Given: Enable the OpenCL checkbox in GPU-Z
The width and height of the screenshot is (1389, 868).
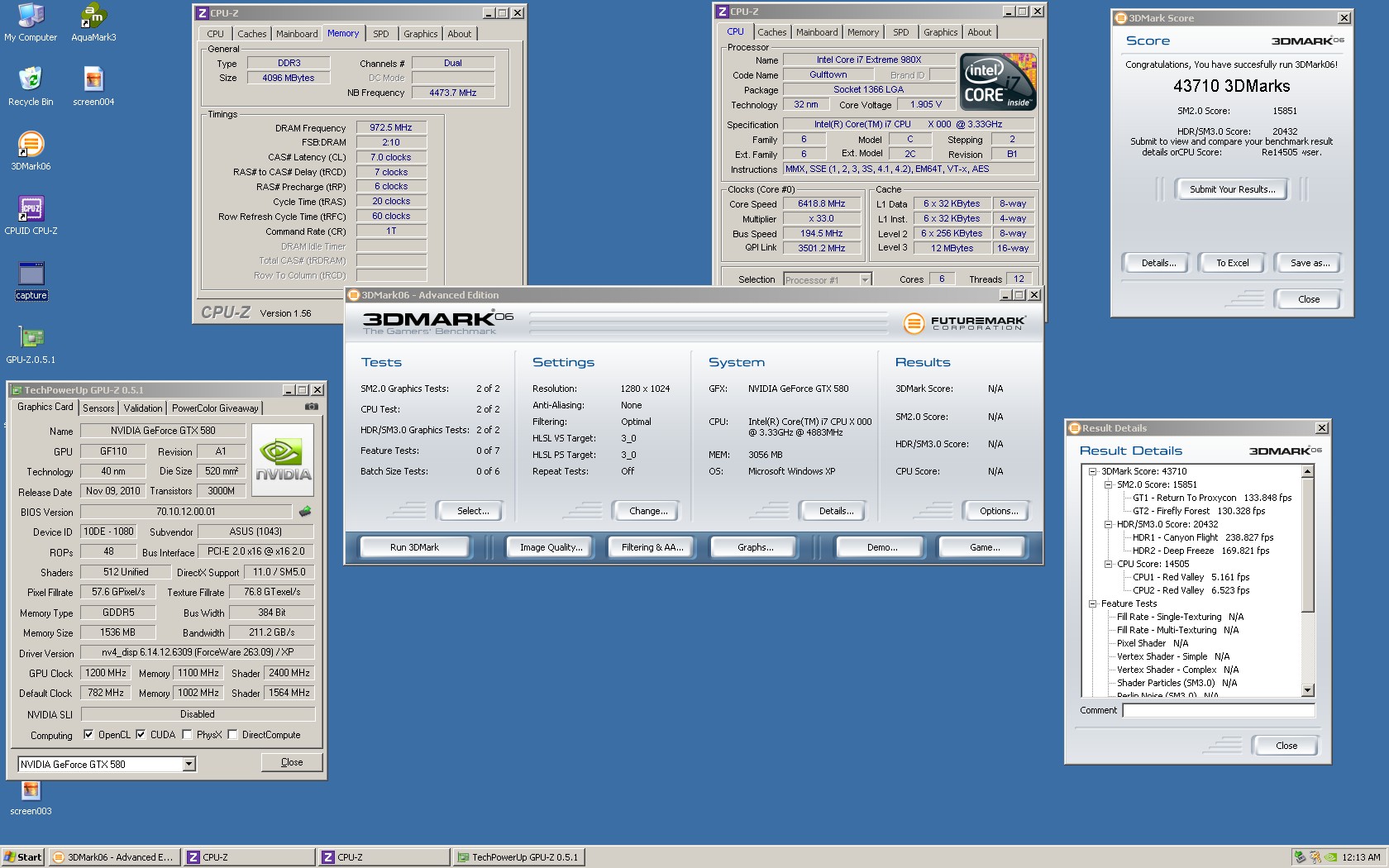Looking at the screenshot, I should [88, 735].
